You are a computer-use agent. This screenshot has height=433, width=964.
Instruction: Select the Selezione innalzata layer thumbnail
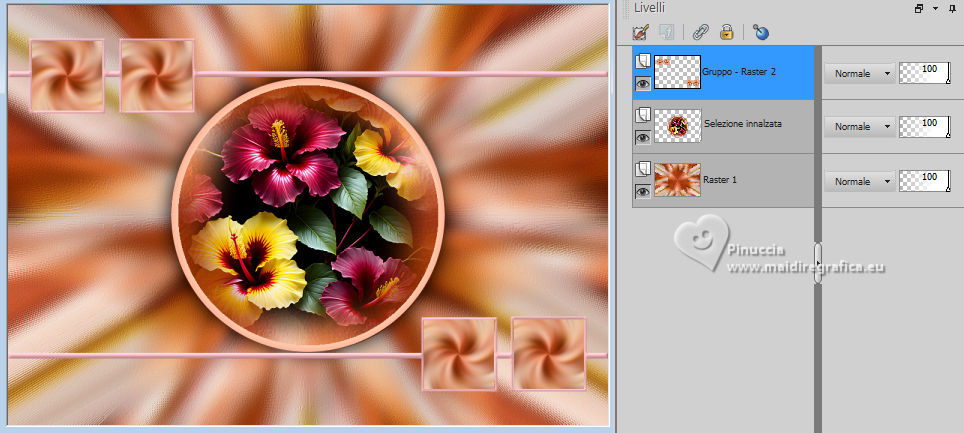(x=678, y=126)
